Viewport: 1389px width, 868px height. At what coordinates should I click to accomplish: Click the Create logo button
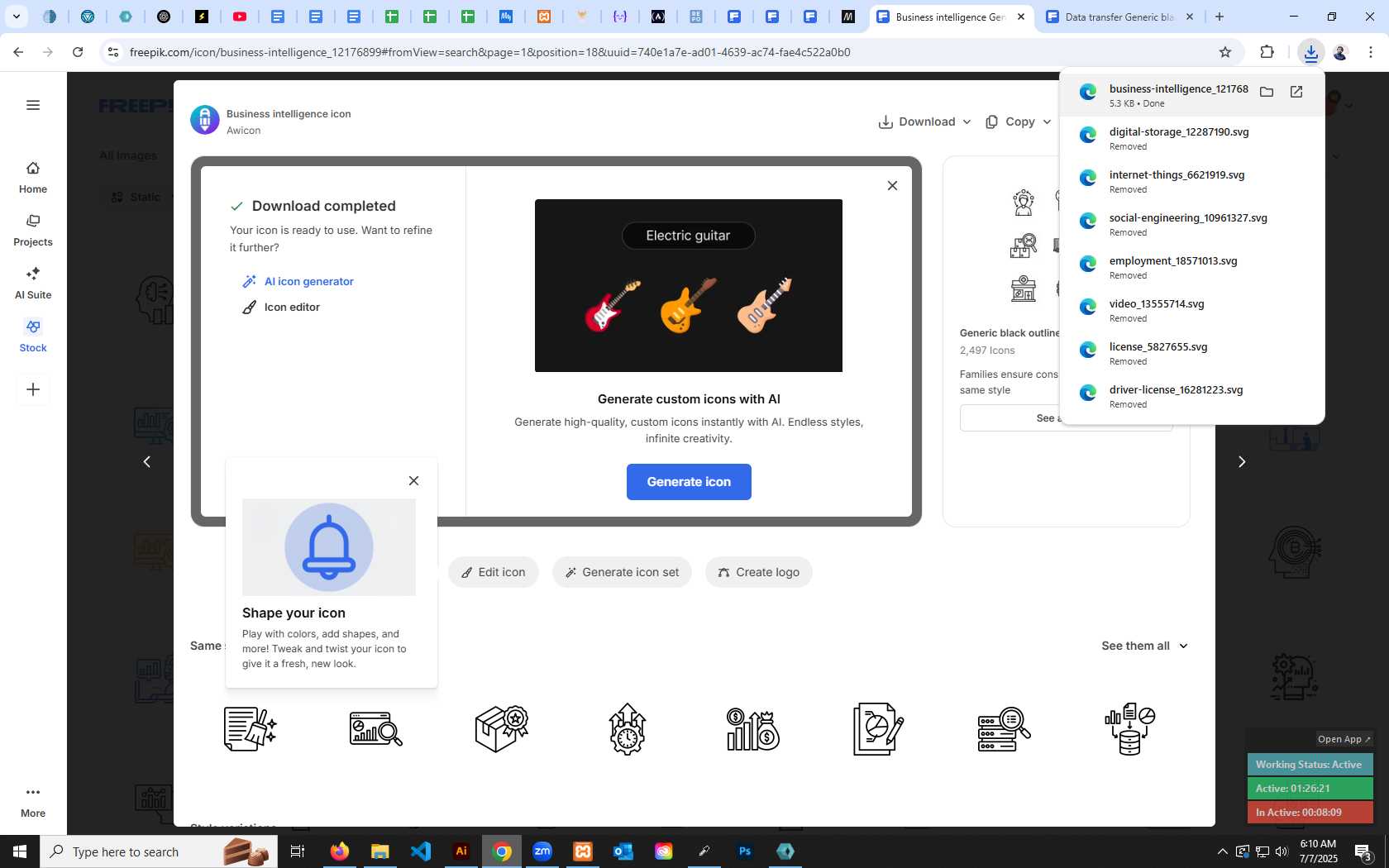pyautogui.click(x=759, y=572)
